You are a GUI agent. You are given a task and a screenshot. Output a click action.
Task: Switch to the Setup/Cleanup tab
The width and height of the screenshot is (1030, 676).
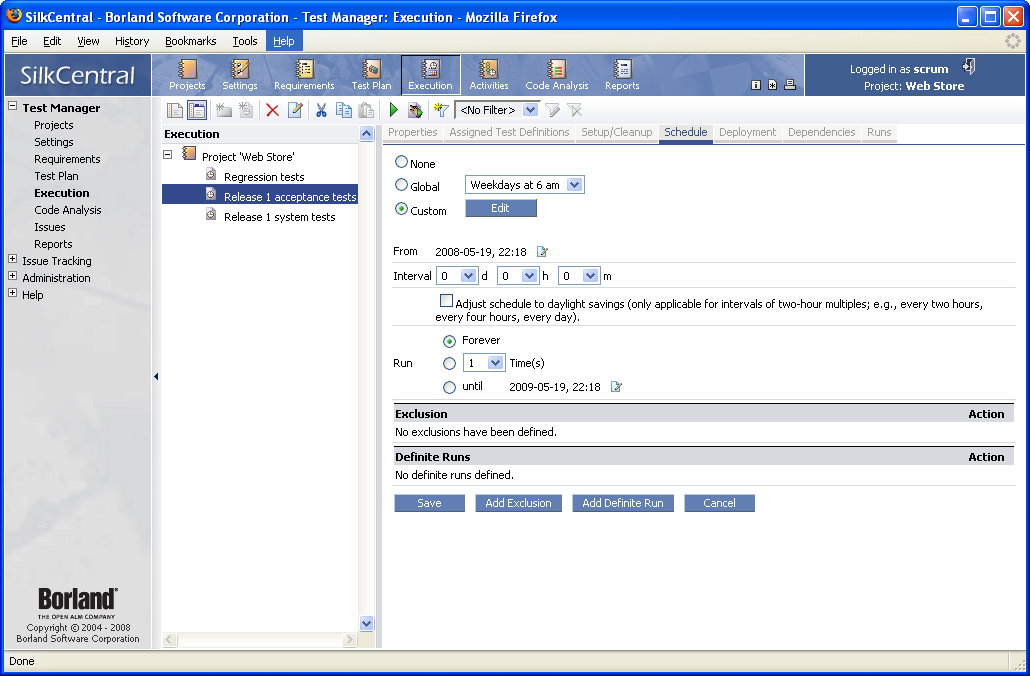coord(616,132)
